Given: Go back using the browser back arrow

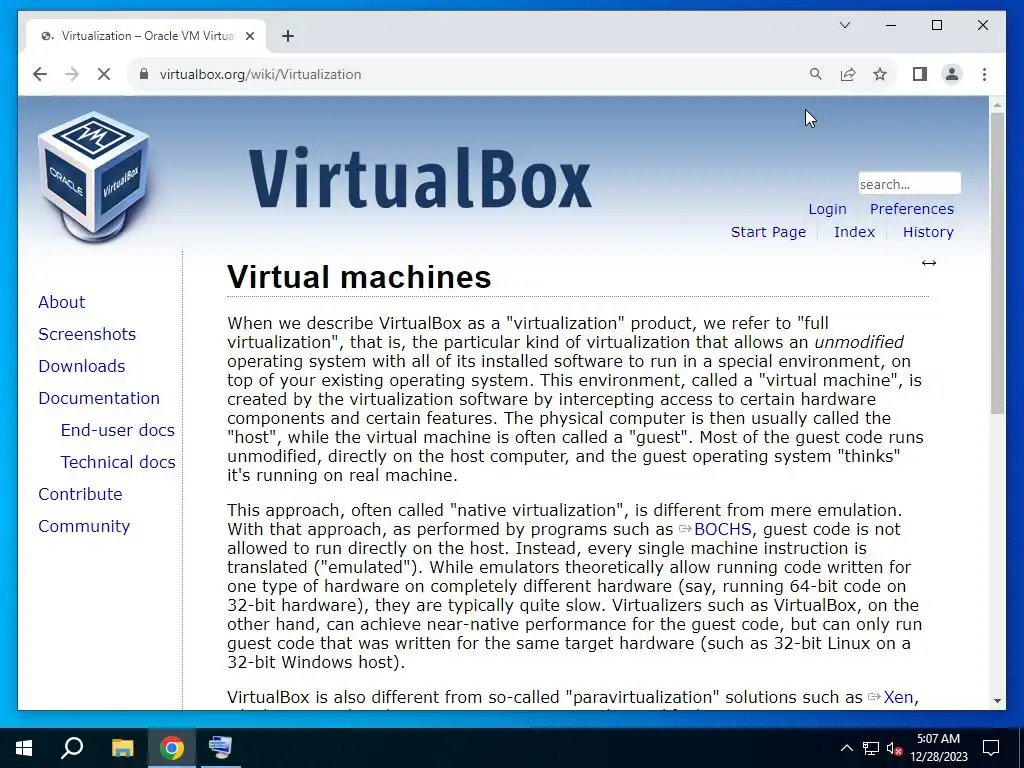Looking at the screenshot, I should click(x=40, y=74).
